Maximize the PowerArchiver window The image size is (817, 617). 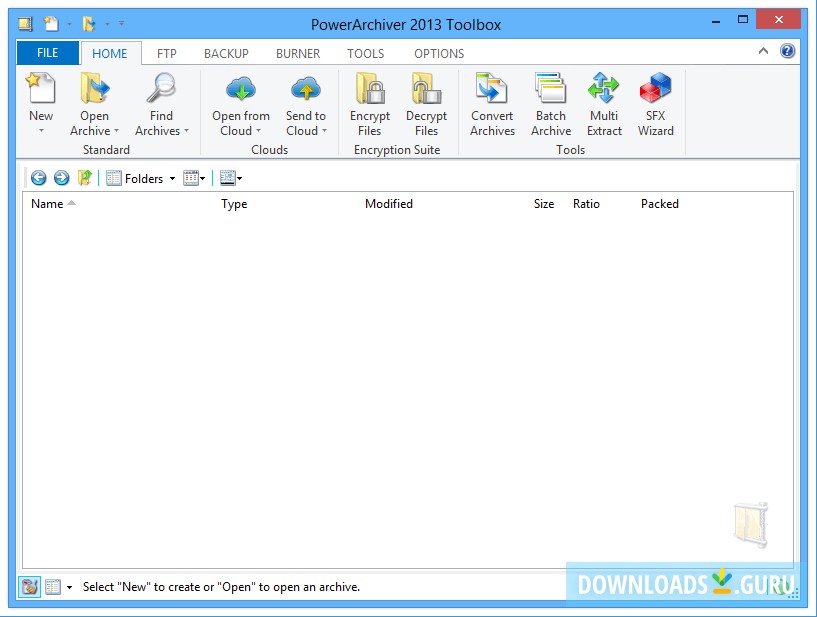[743, 20]
